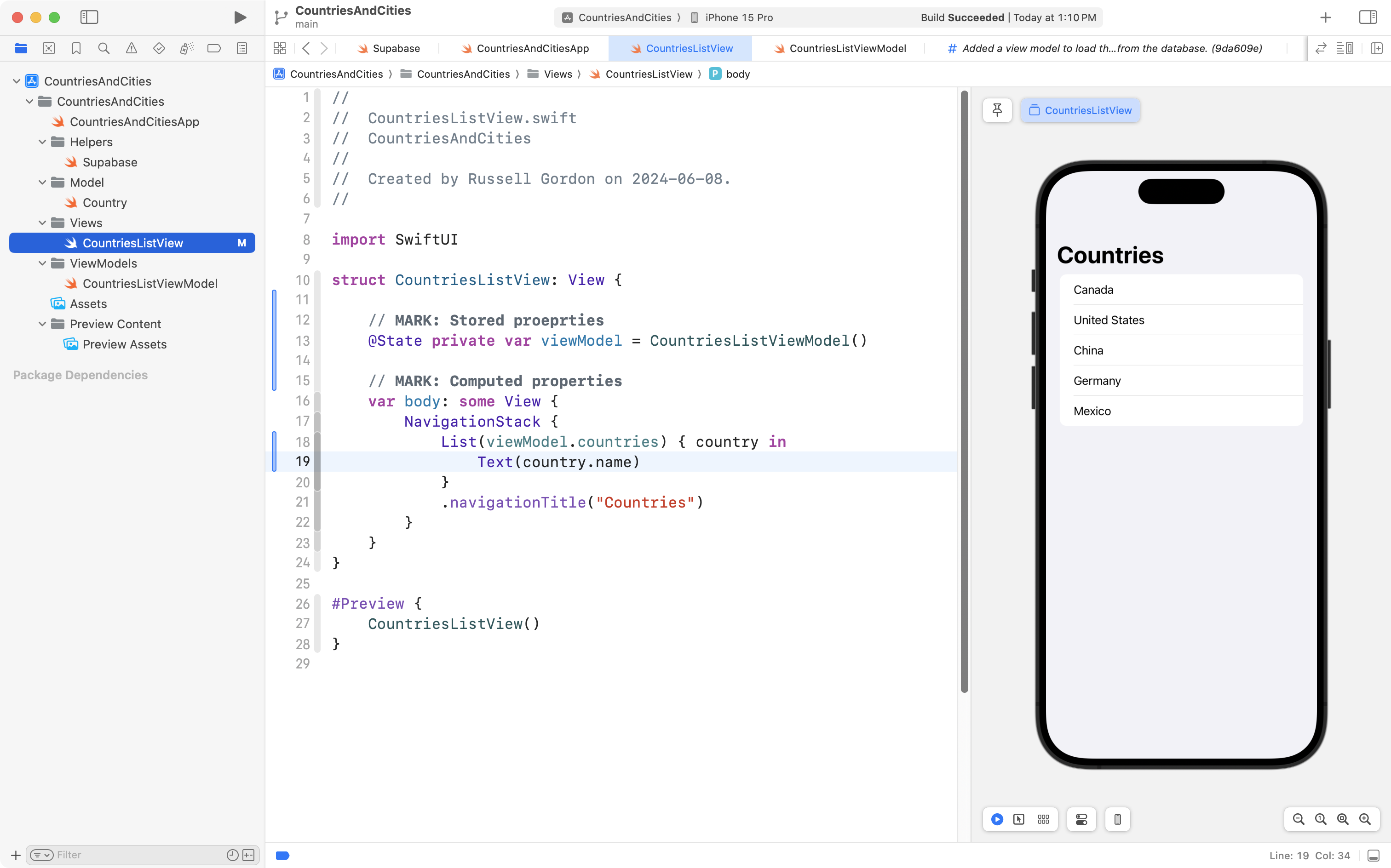Start live preview mode
Screen dimensions: 1391x868
(x=997, y=819)
